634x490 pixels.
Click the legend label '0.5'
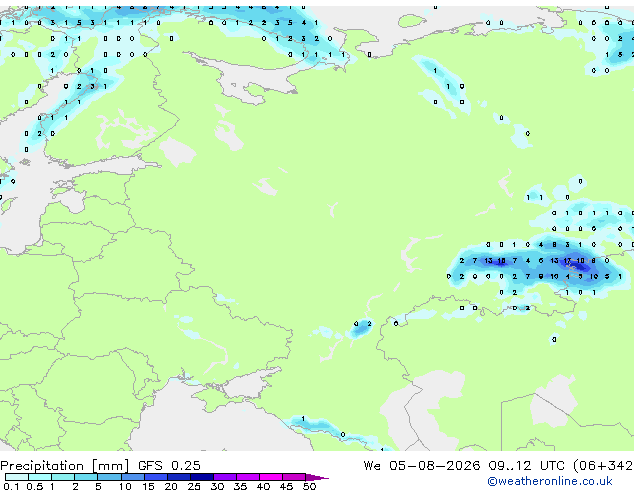(35, 486)
